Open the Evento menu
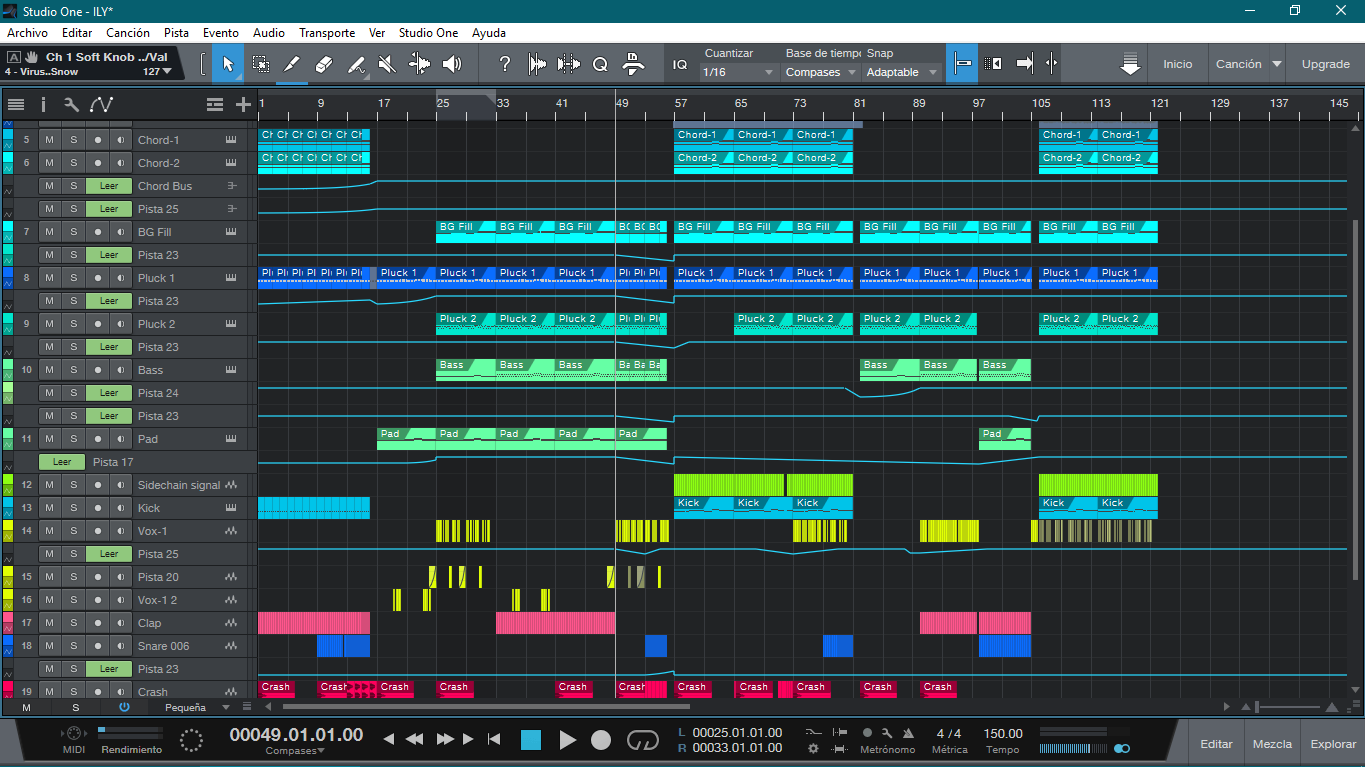Screen dimensions: 1365x767 (221, 33)
